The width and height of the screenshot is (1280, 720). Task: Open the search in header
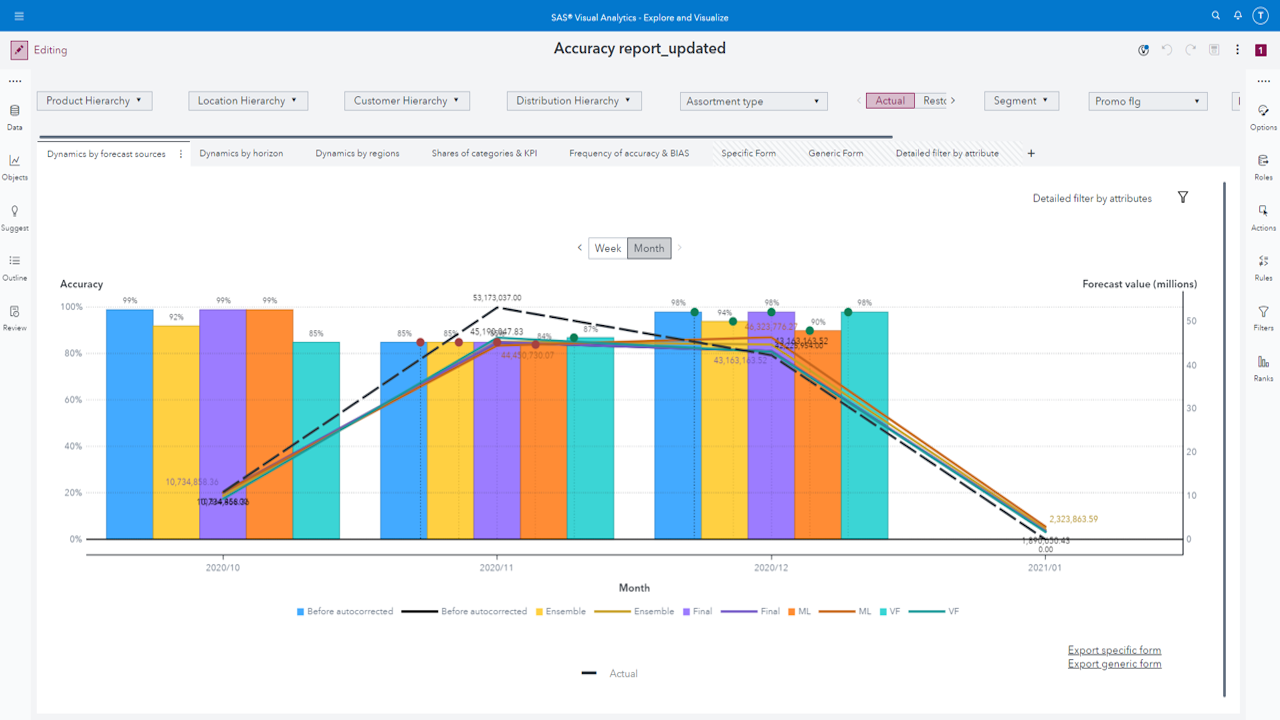pyautogui.click(x=1216, y=16)
